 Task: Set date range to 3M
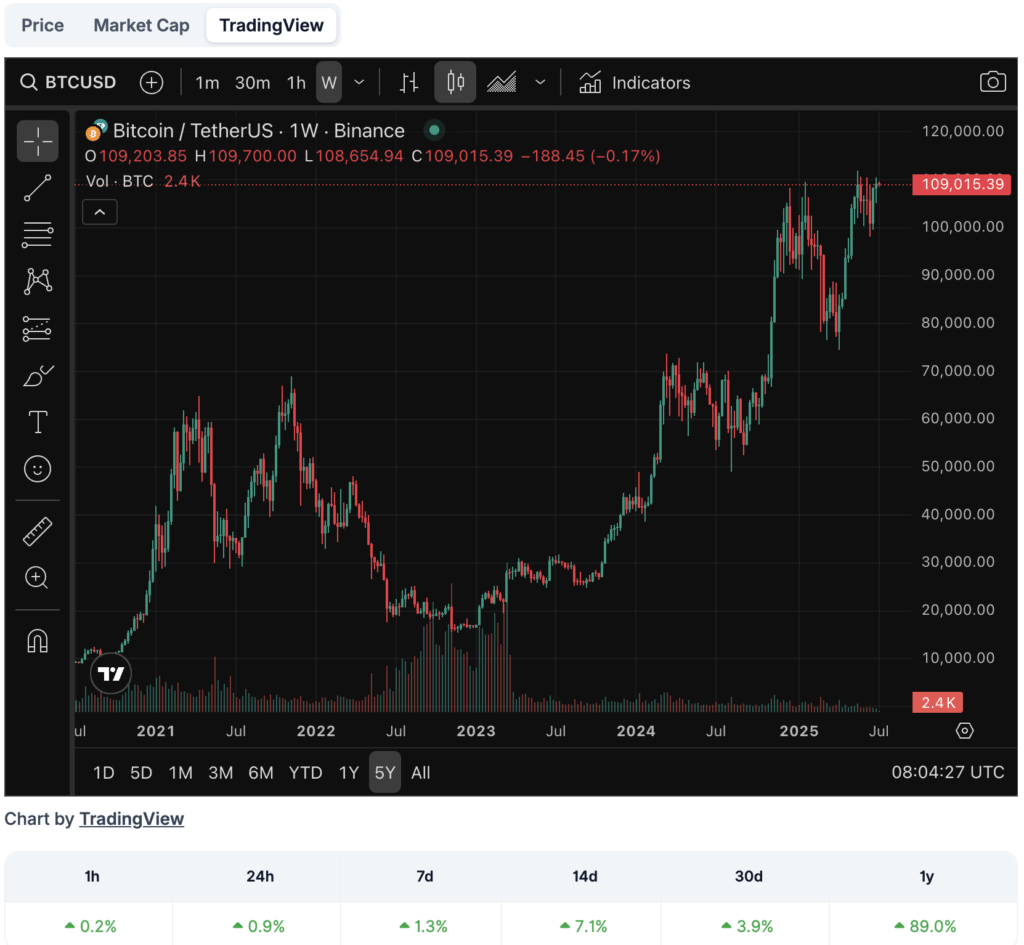coord(221,773)
